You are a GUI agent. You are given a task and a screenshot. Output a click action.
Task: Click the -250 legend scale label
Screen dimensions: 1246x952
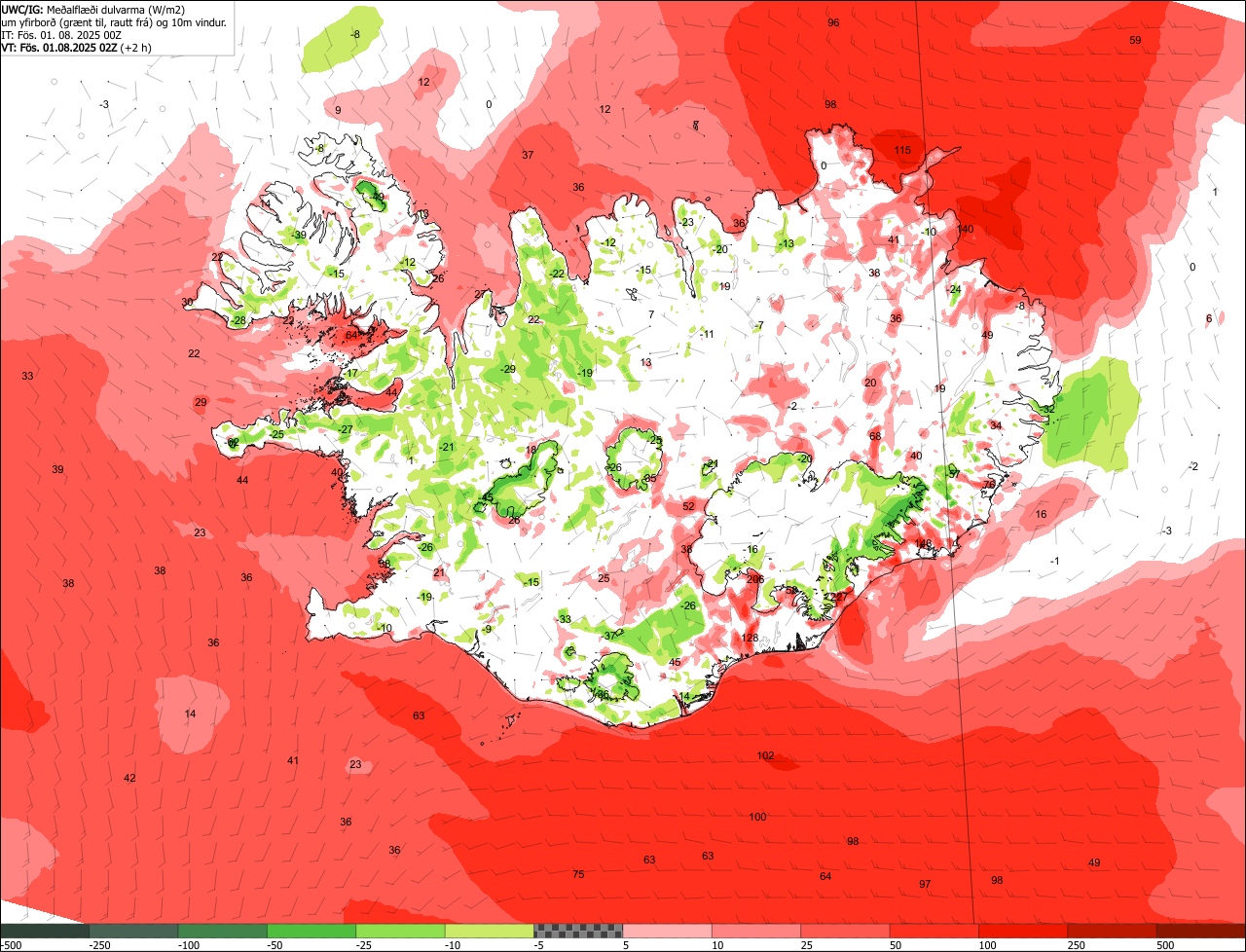click(x=99, y=945)
